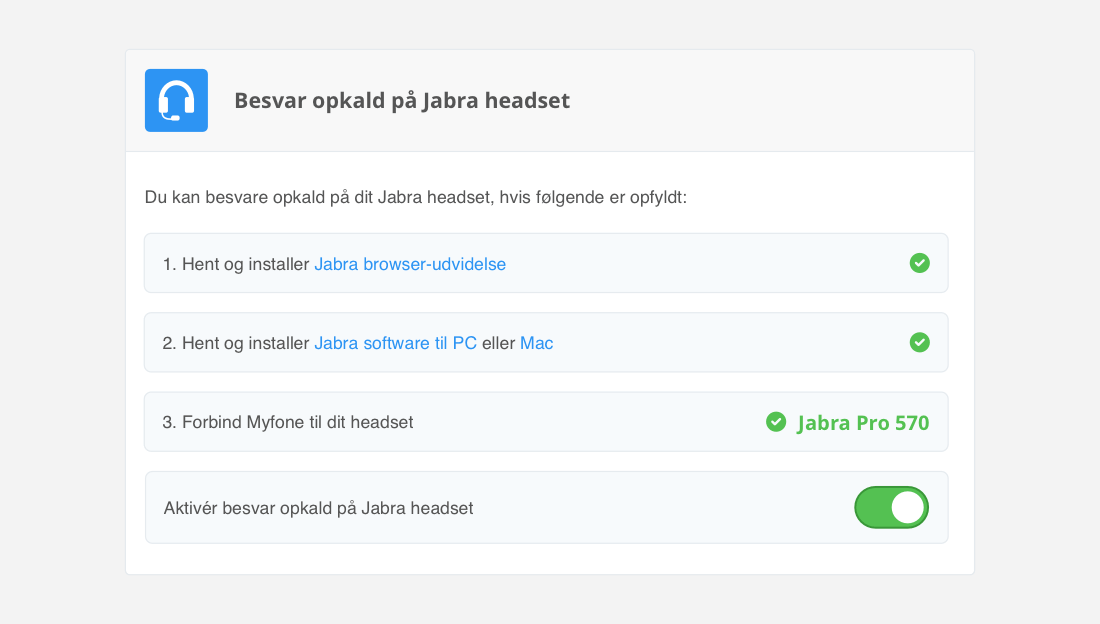The height and width of the screenshot is (624, 1100).
Task: Click the checkmark beside Jabra Pro 570
Action: click(x=776, y=422)
